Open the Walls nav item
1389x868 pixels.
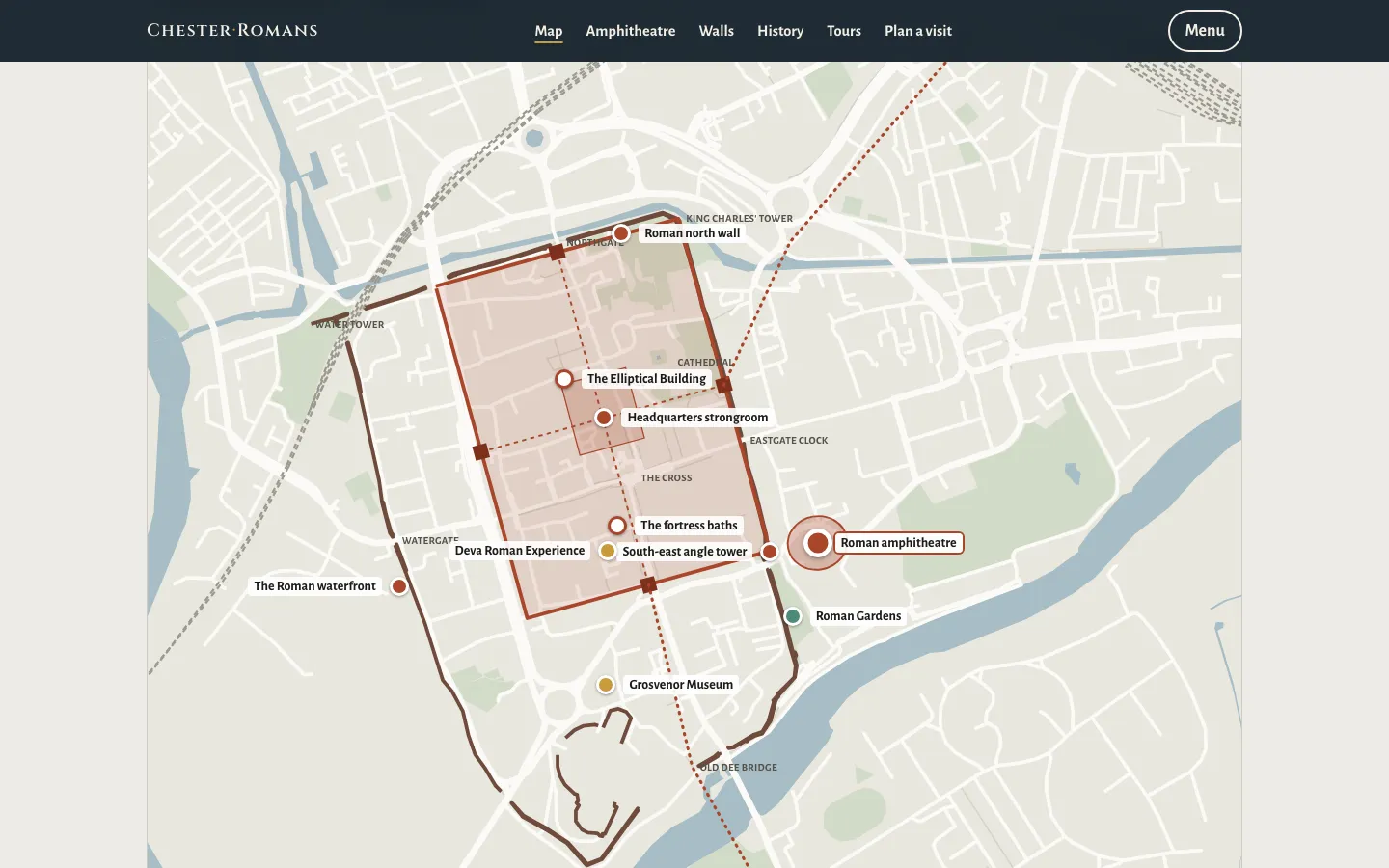tap(717, 31)
